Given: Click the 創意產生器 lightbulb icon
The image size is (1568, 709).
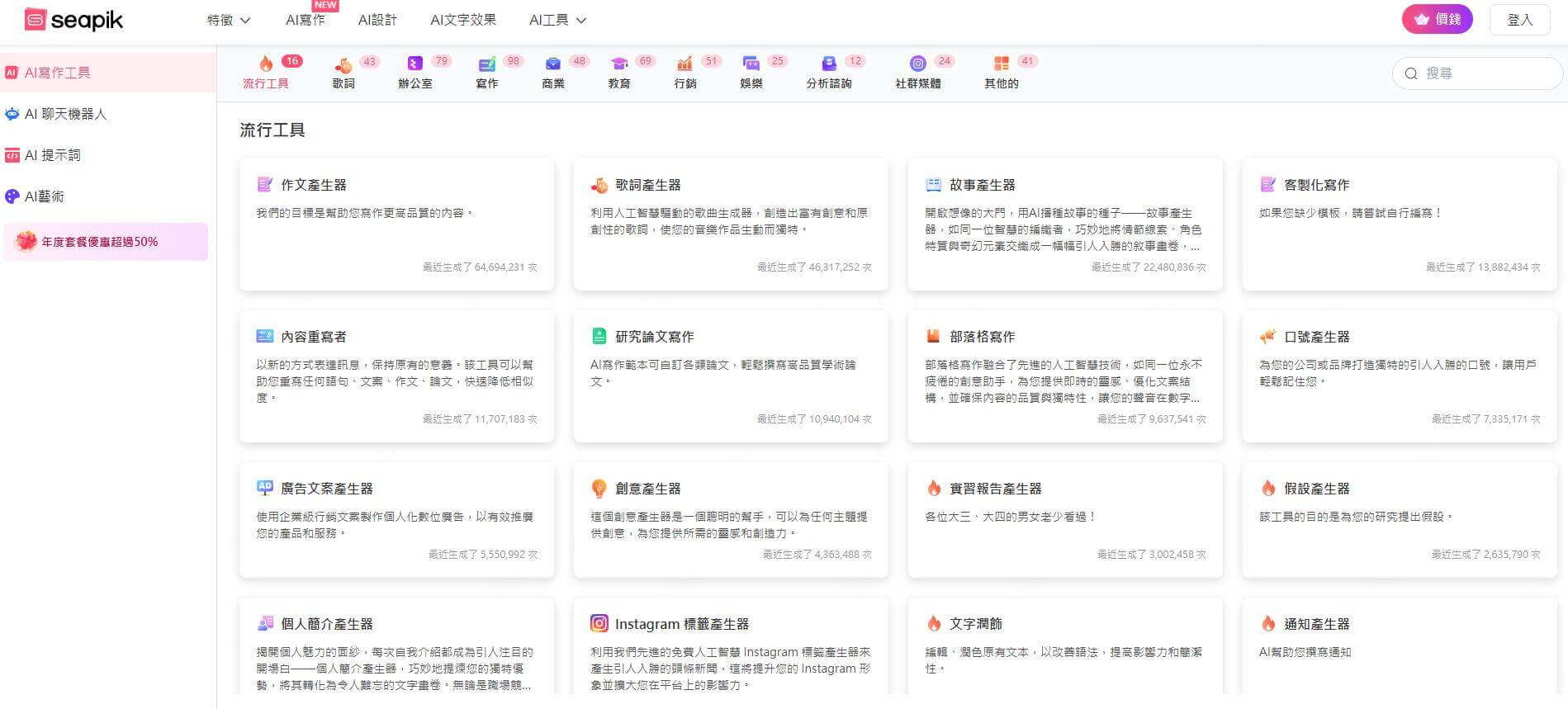Looking at the screenshot, I should 599,489.
